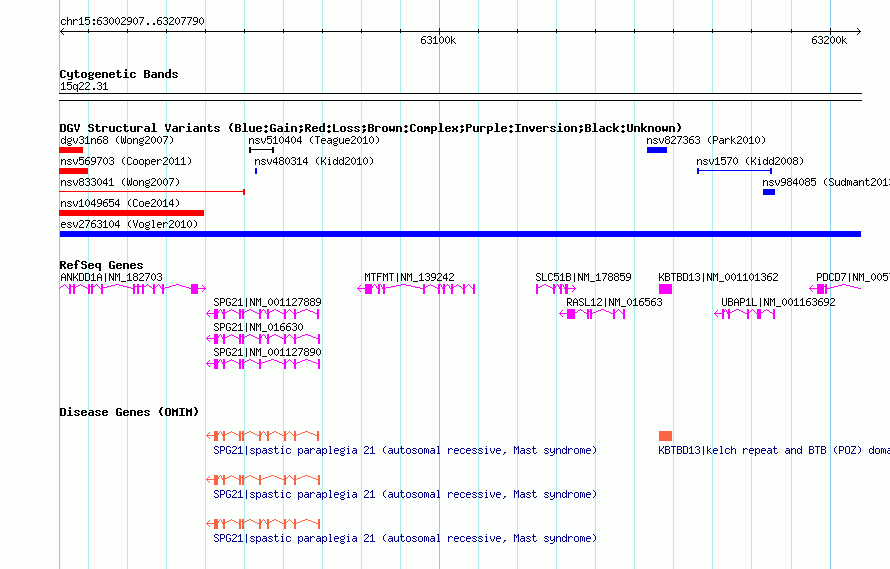Select the nsv984085 variant label
890x569 pixels.
(x=826, y=182)
